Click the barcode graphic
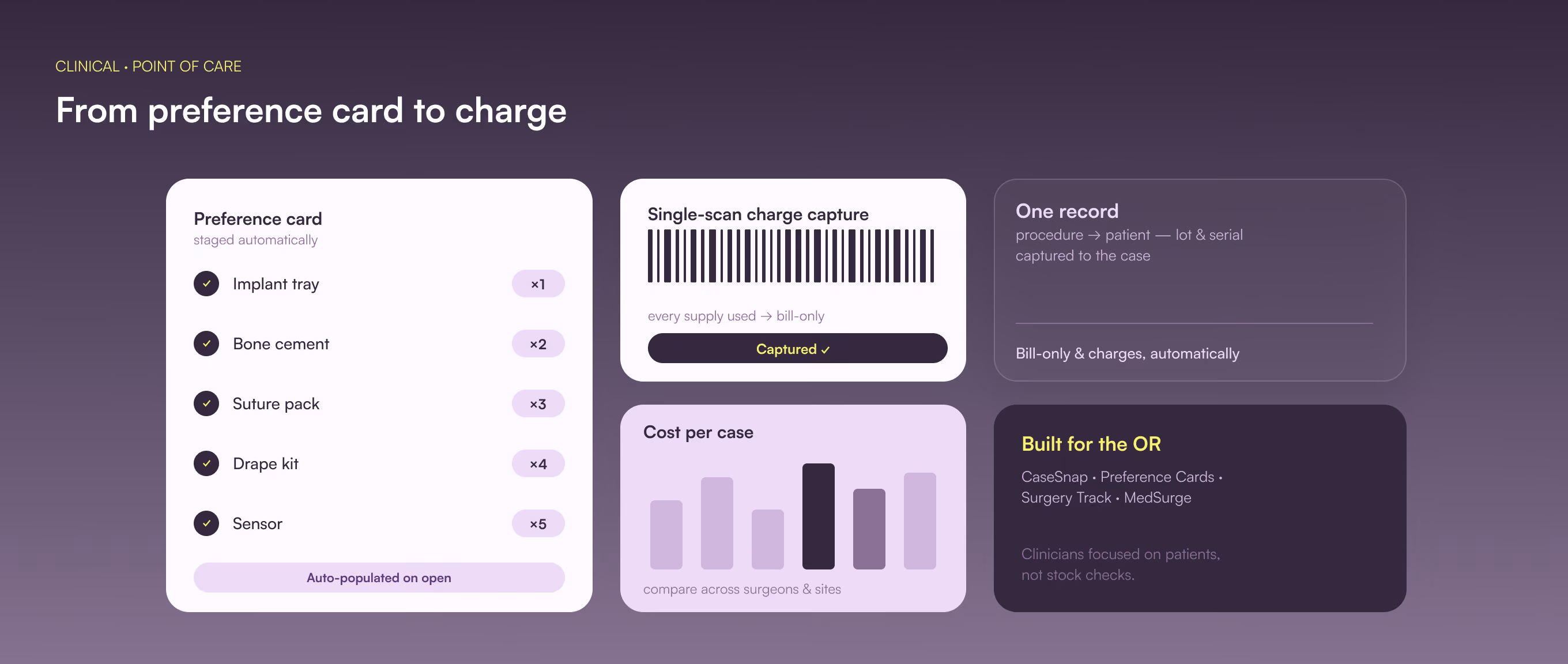Screen dimensions: 1568x664 coord(791,256)
